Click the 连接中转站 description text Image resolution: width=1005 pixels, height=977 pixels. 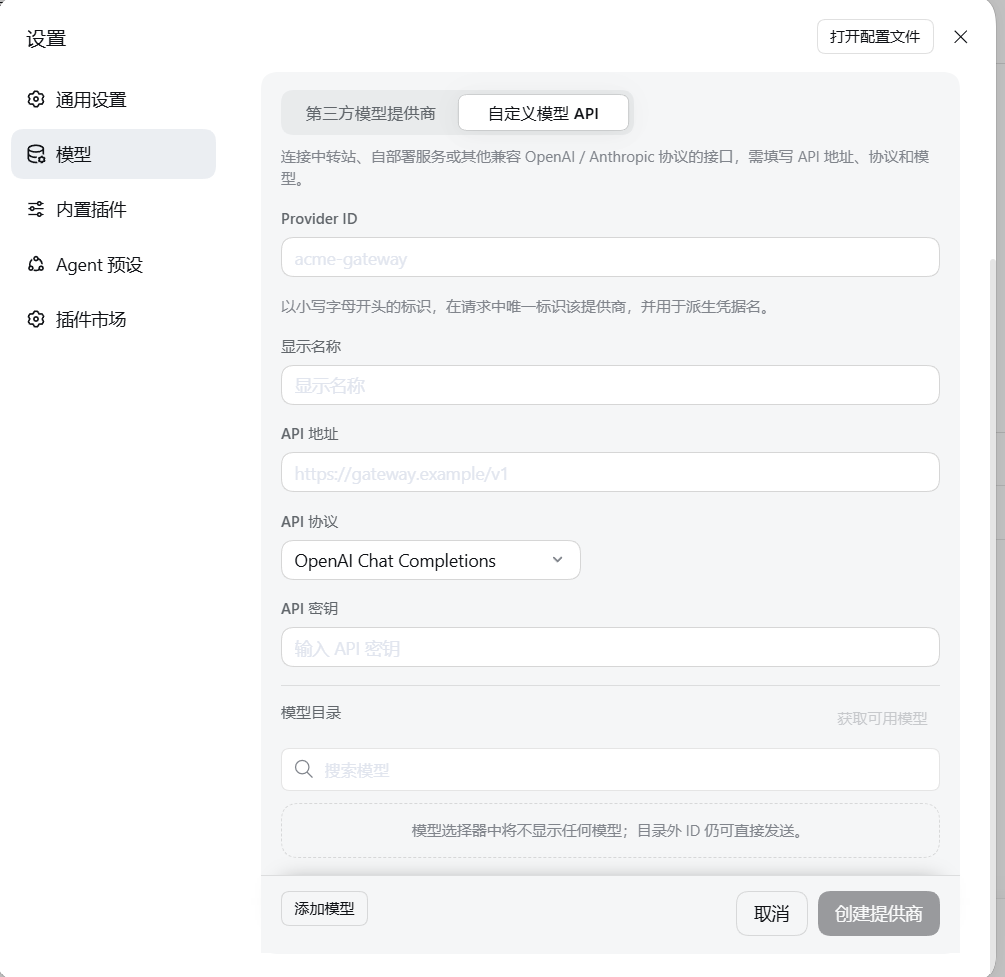(605, 167)
